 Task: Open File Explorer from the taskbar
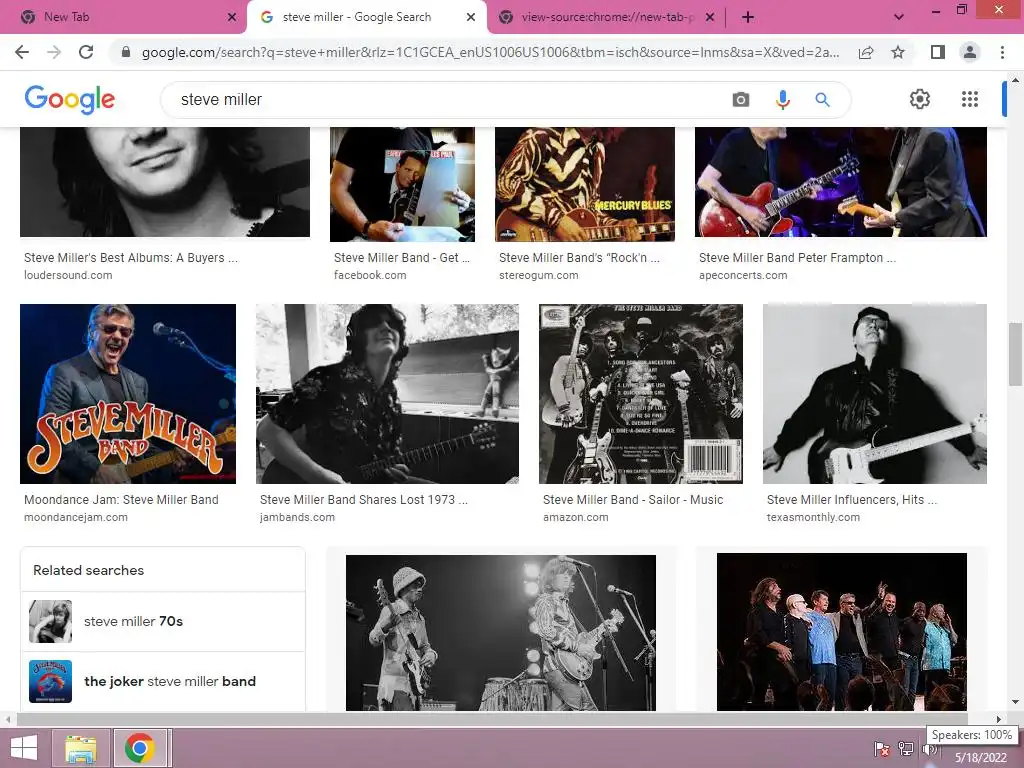click(x=81, y=748)
